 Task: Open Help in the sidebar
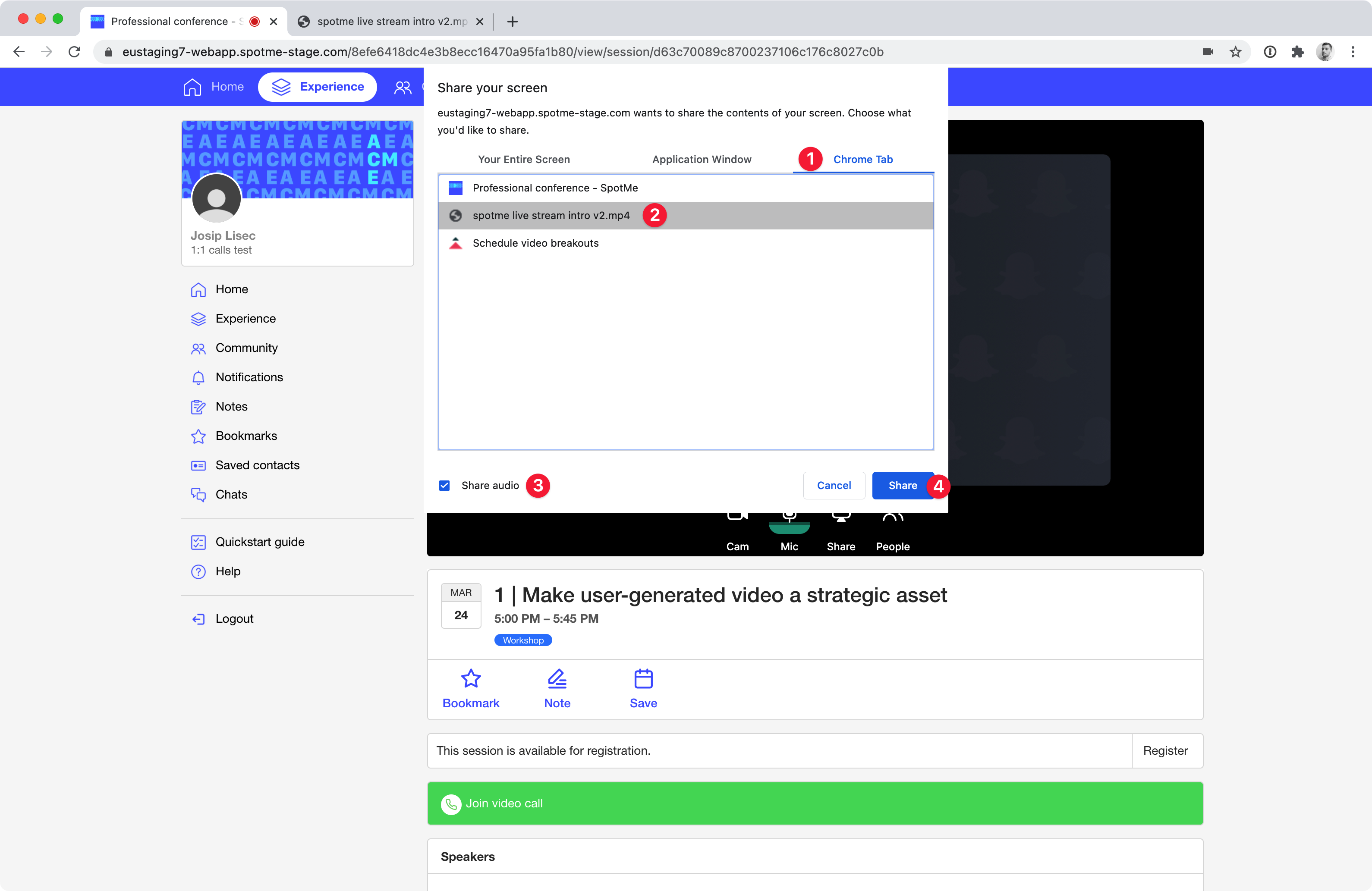point(216,572)
